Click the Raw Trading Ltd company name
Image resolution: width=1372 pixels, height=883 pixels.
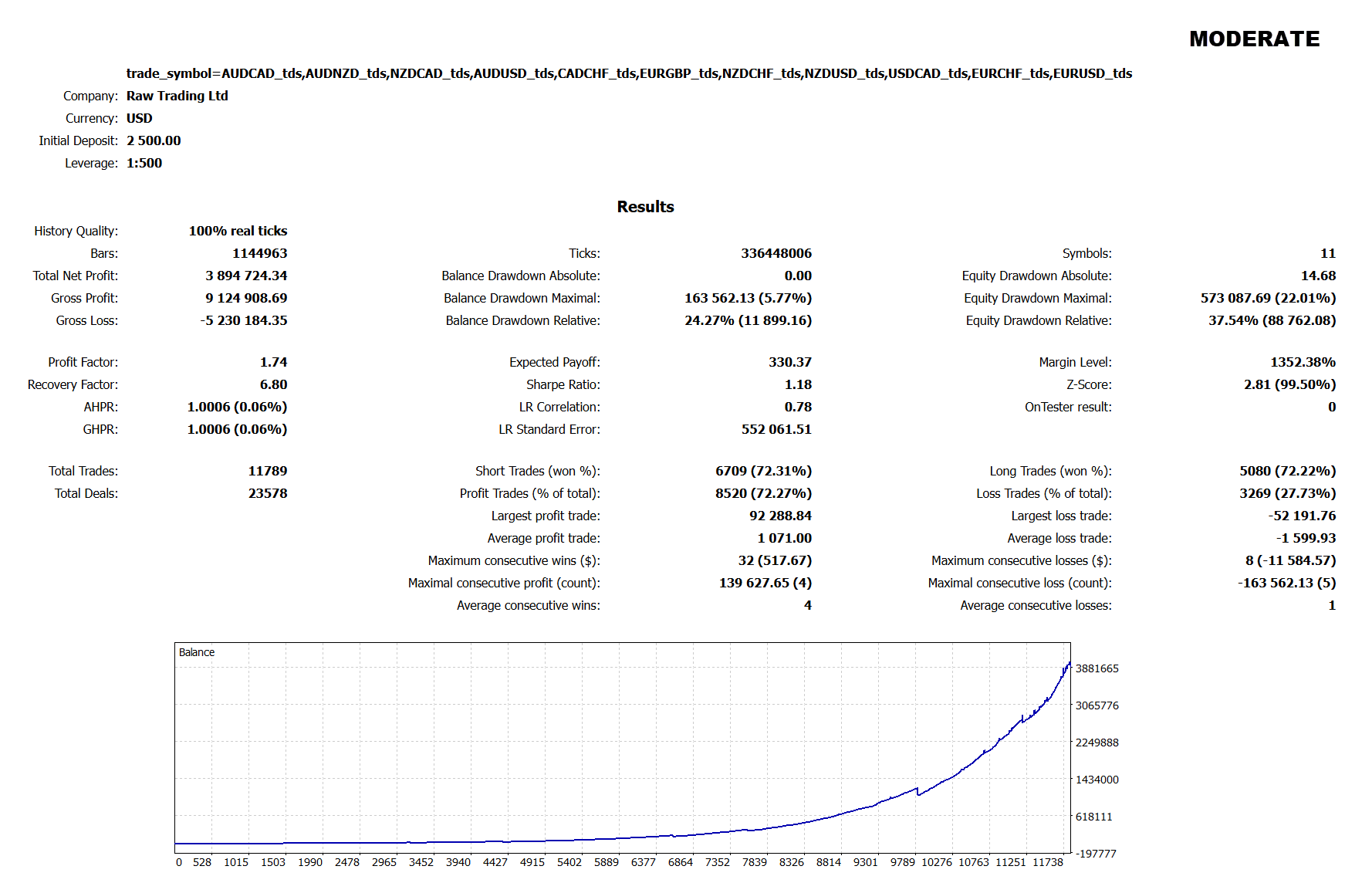click(177, 96)
